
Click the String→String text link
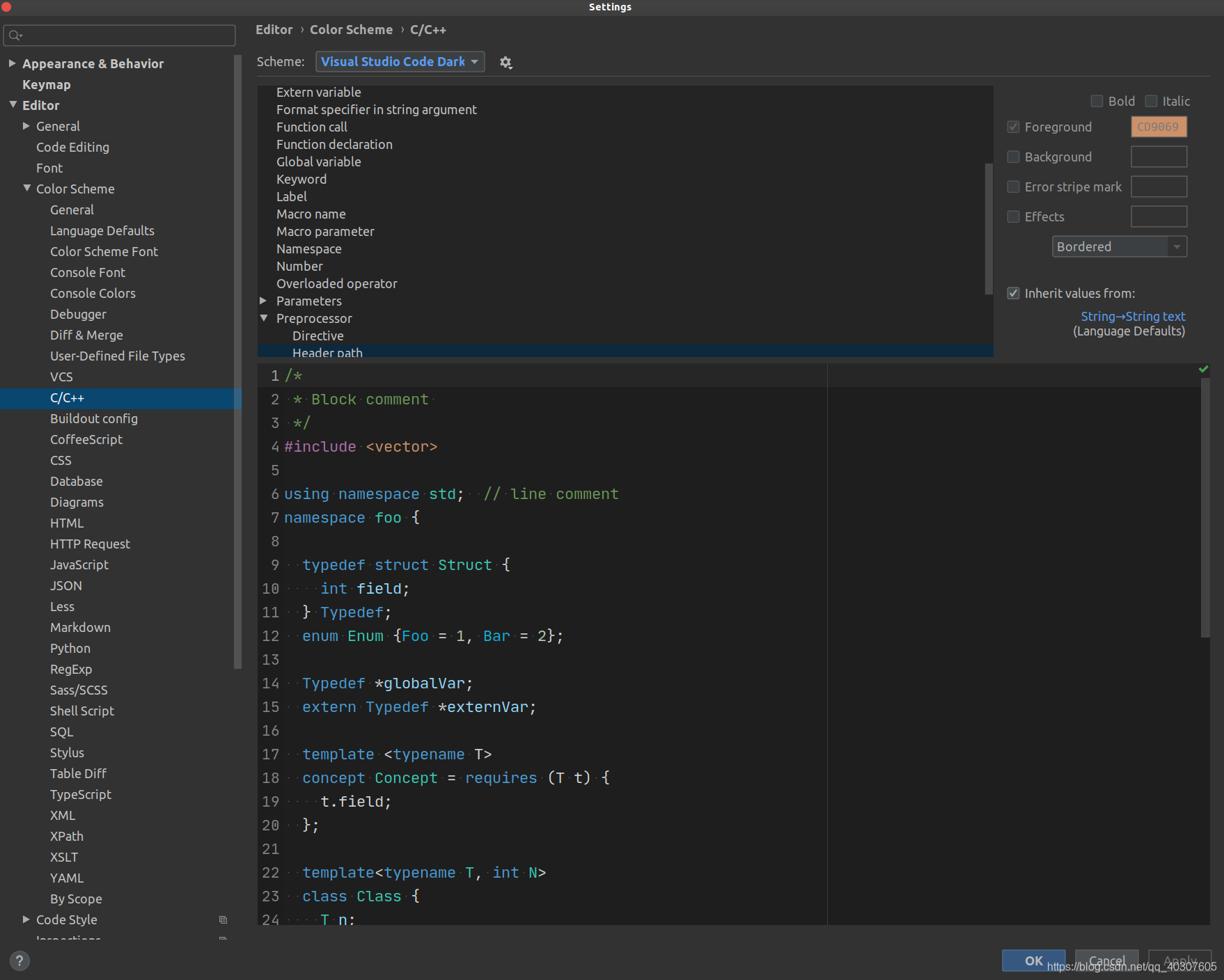pyautogui.click(x=1133, y=316)
